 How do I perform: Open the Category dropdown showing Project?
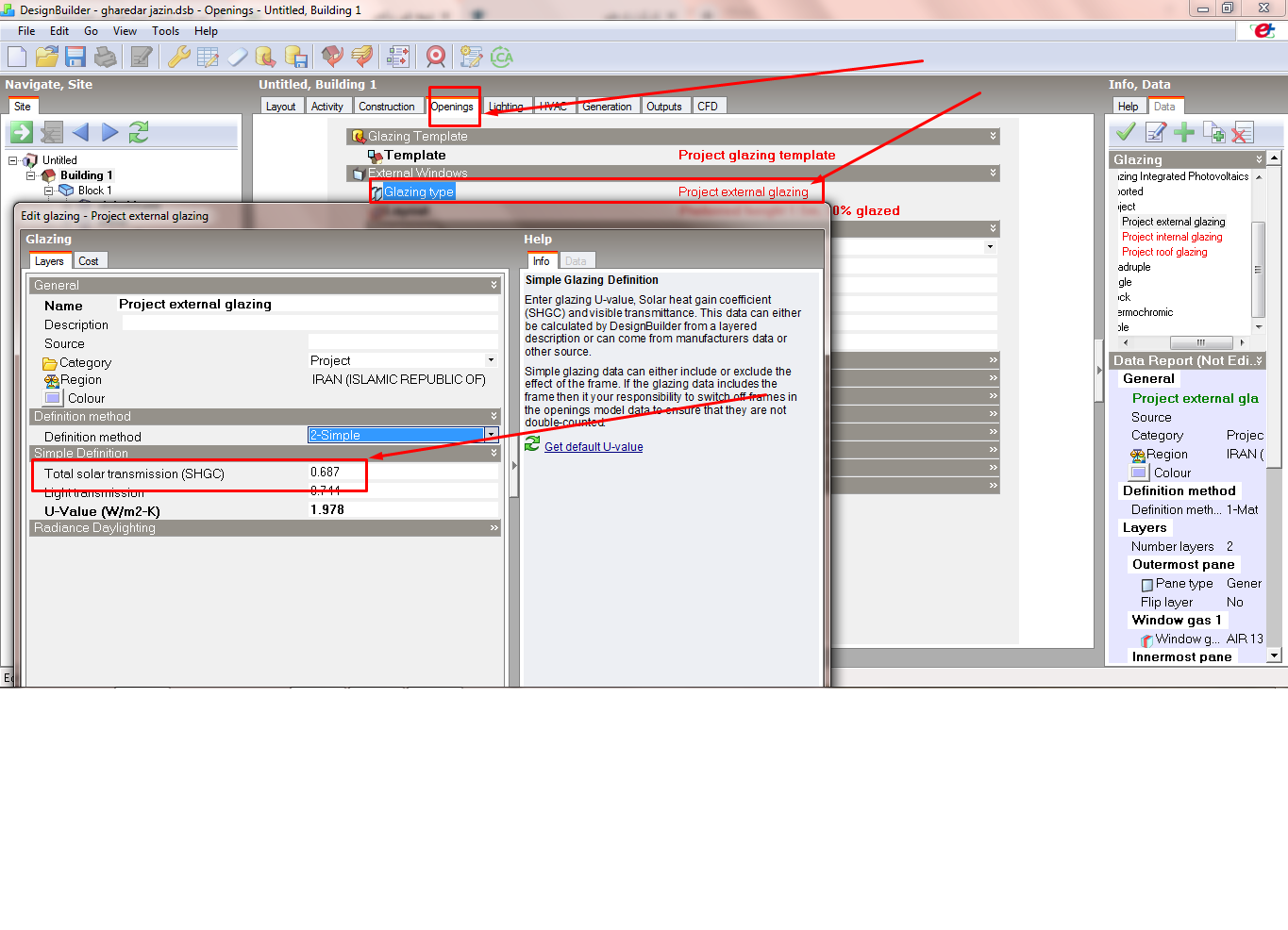coord(491,360)
